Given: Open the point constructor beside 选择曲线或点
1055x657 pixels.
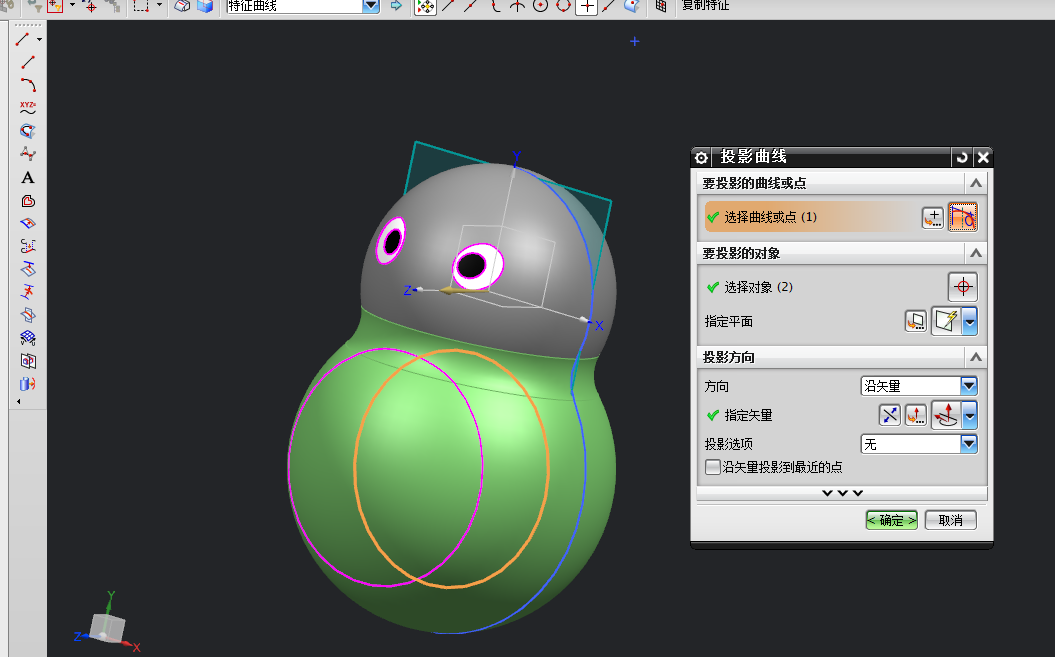Looking at the screenshot, I should (932, 216).
